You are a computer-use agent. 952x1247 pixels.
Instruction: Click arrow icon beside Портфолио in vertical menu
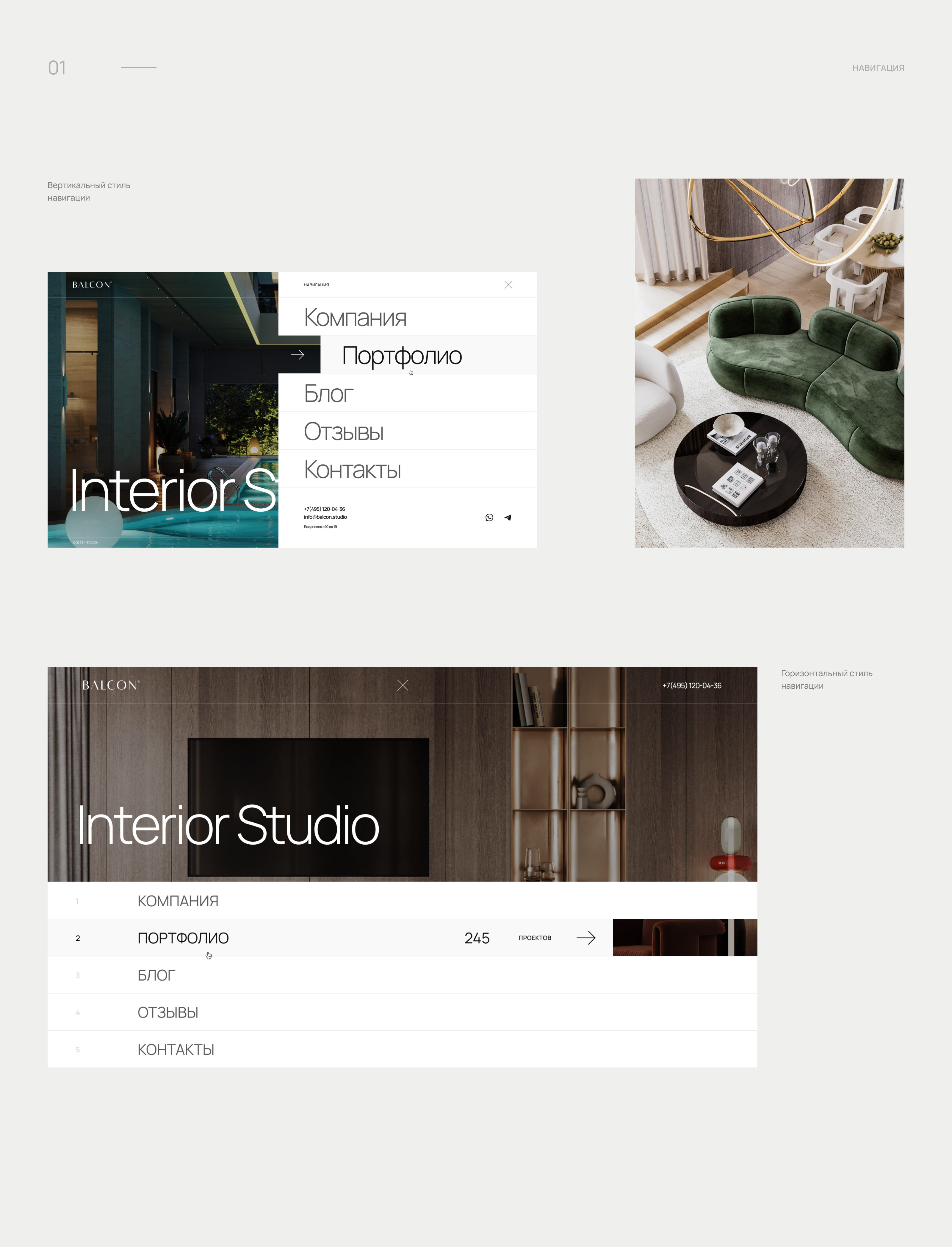point(297,355)
